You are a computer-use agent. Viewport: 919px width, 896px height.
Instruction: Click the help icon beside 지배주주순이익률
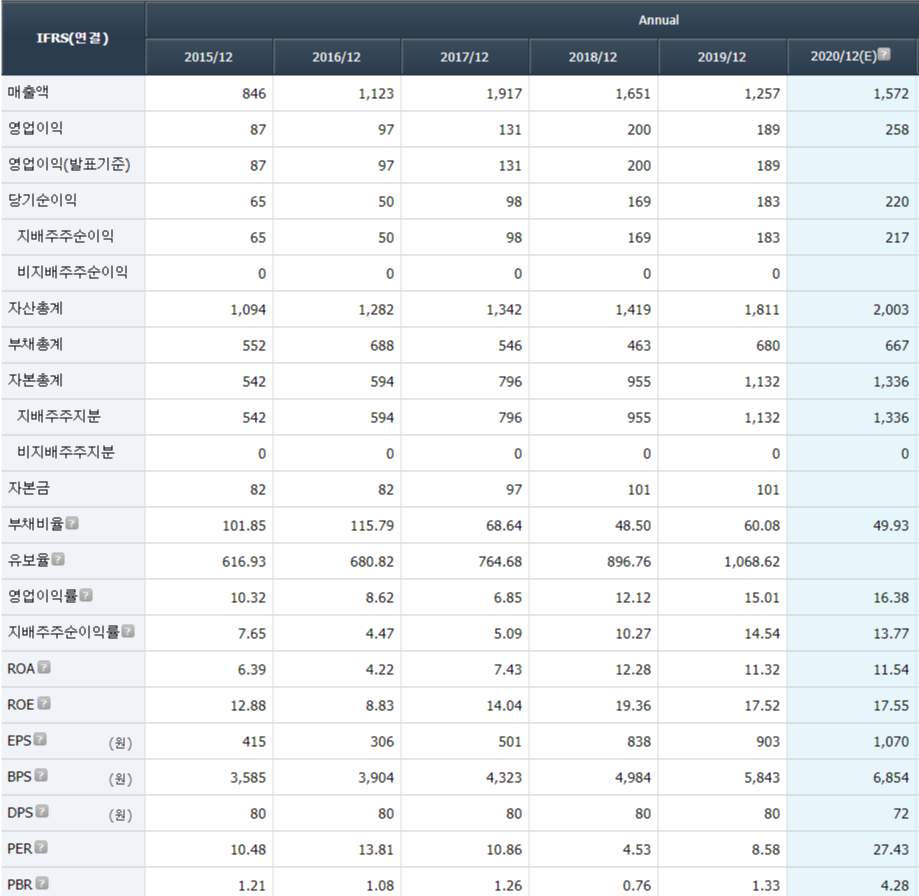tap(128, 631)
